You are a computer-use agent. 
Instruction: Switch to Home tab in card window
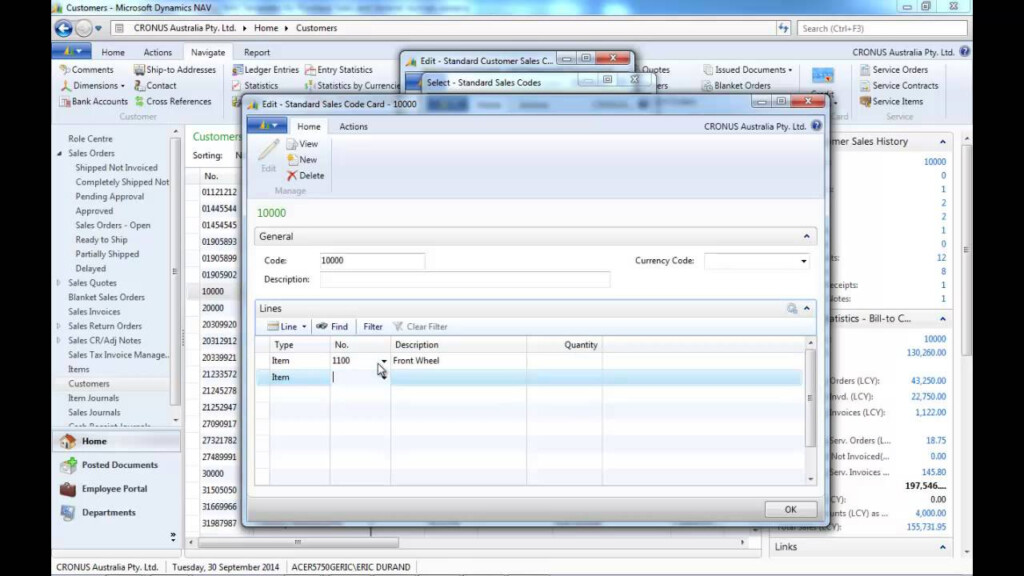[x=309, y=127]
